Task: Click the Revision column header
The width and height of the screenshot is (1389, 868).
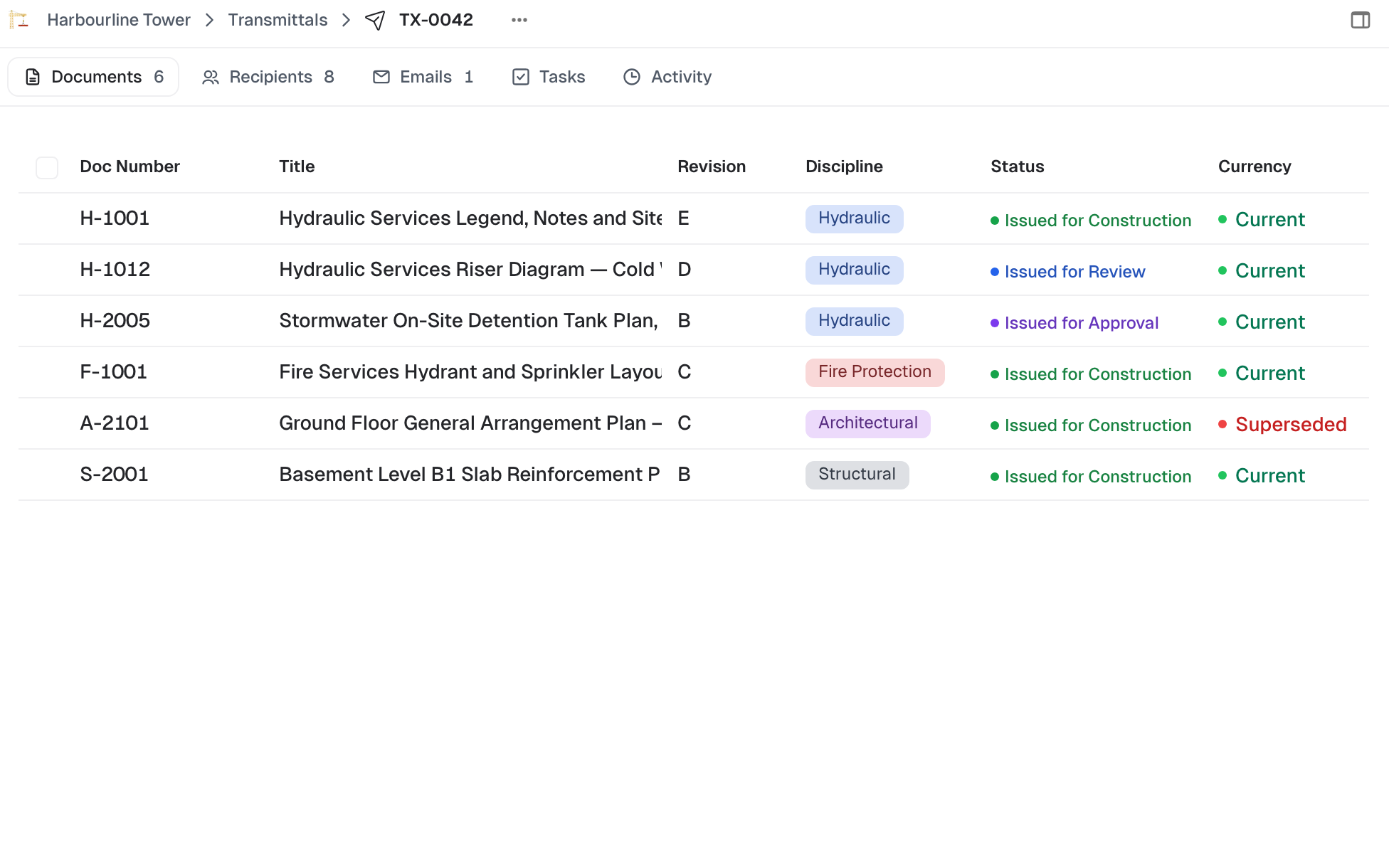Action: tap(712, 166)
